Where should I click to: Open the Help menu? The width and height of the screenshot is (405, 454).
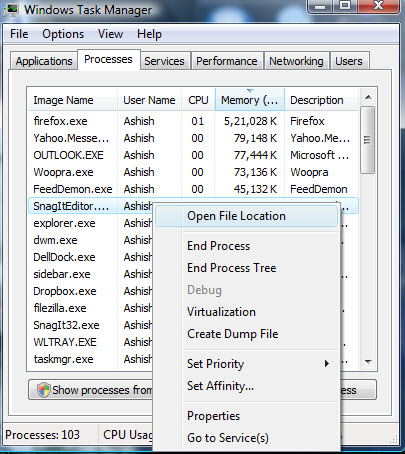tap(149, 34)
